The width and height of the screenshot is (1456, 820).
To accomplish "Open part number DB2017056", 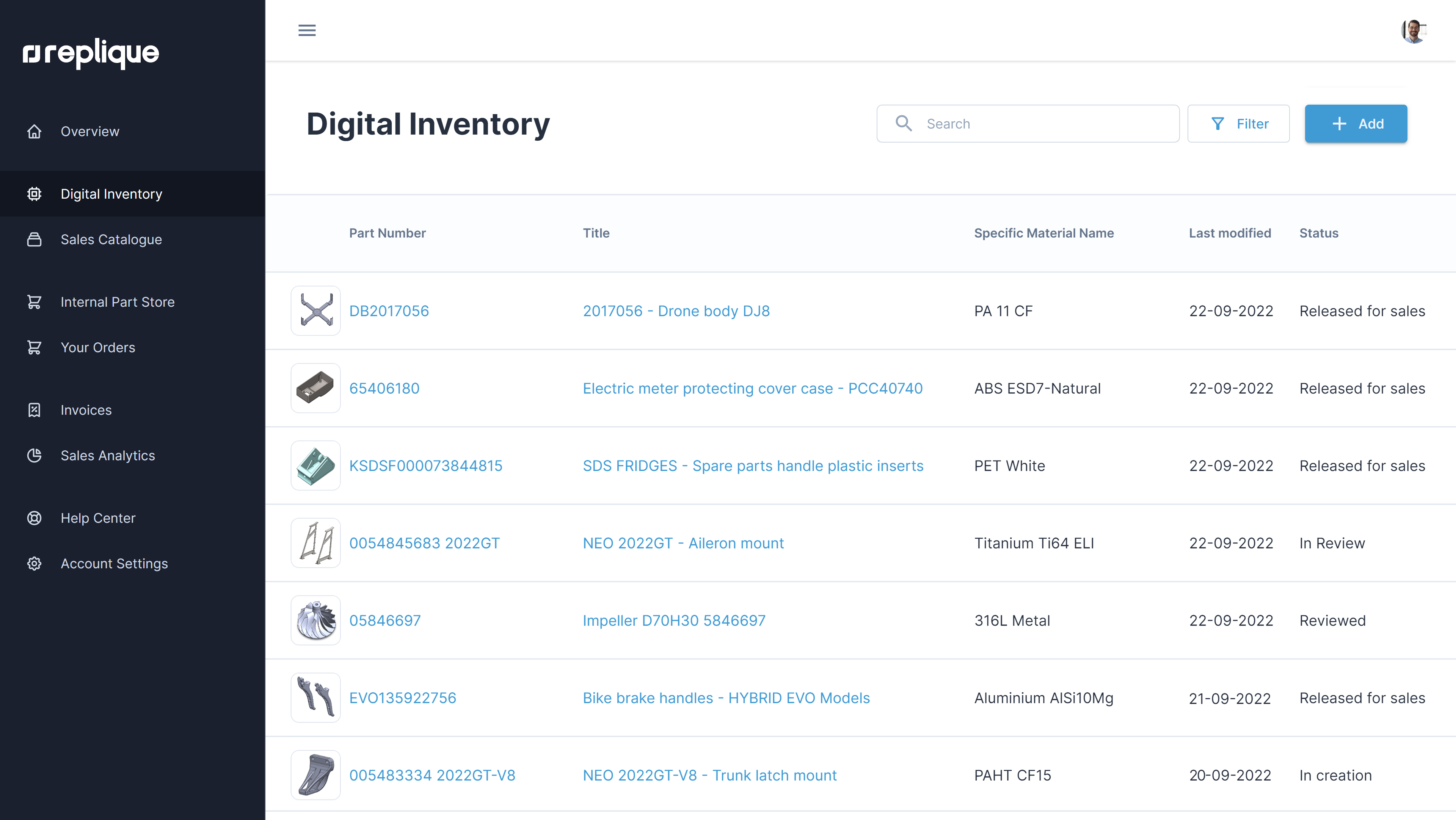I will click(x=389, y=311).
